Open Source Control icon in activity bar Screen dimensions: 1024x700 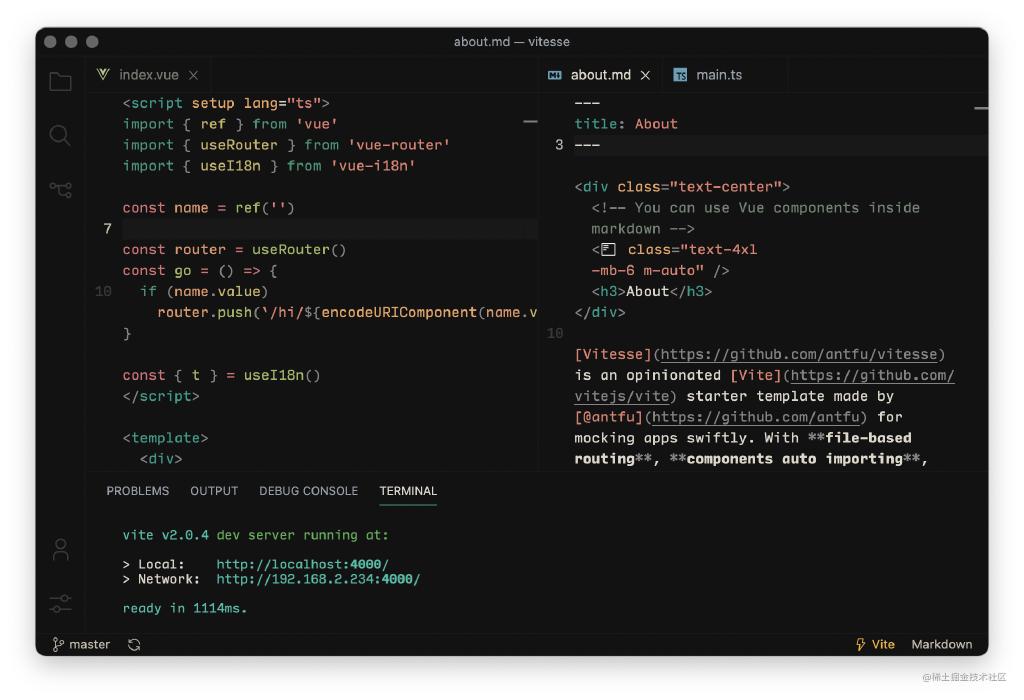(60, 189)
